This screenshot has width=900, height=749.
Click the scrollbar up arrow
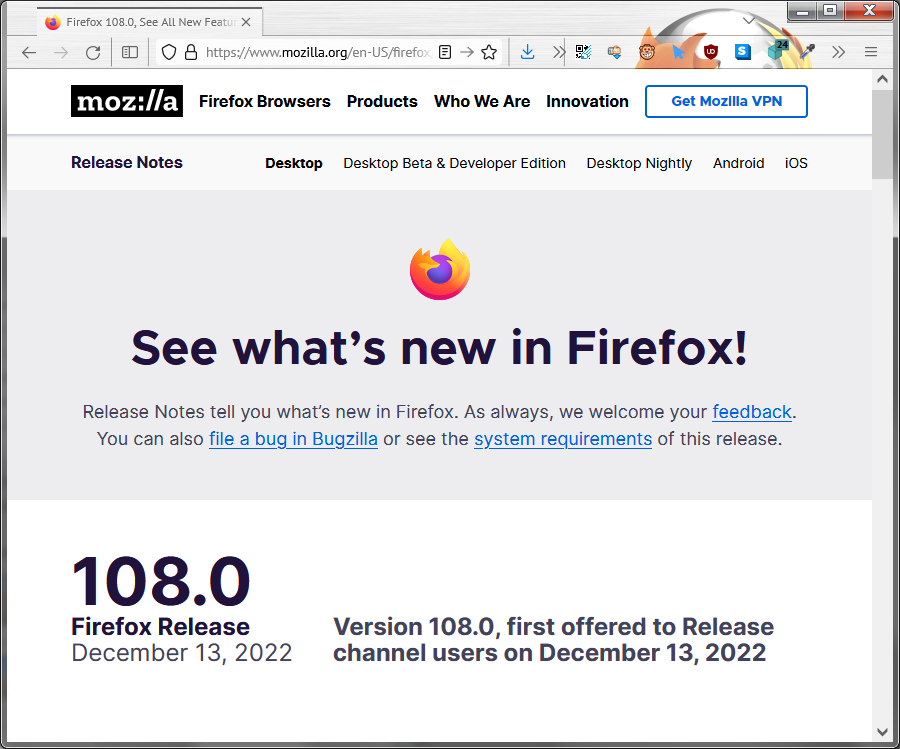pos(883,80)
